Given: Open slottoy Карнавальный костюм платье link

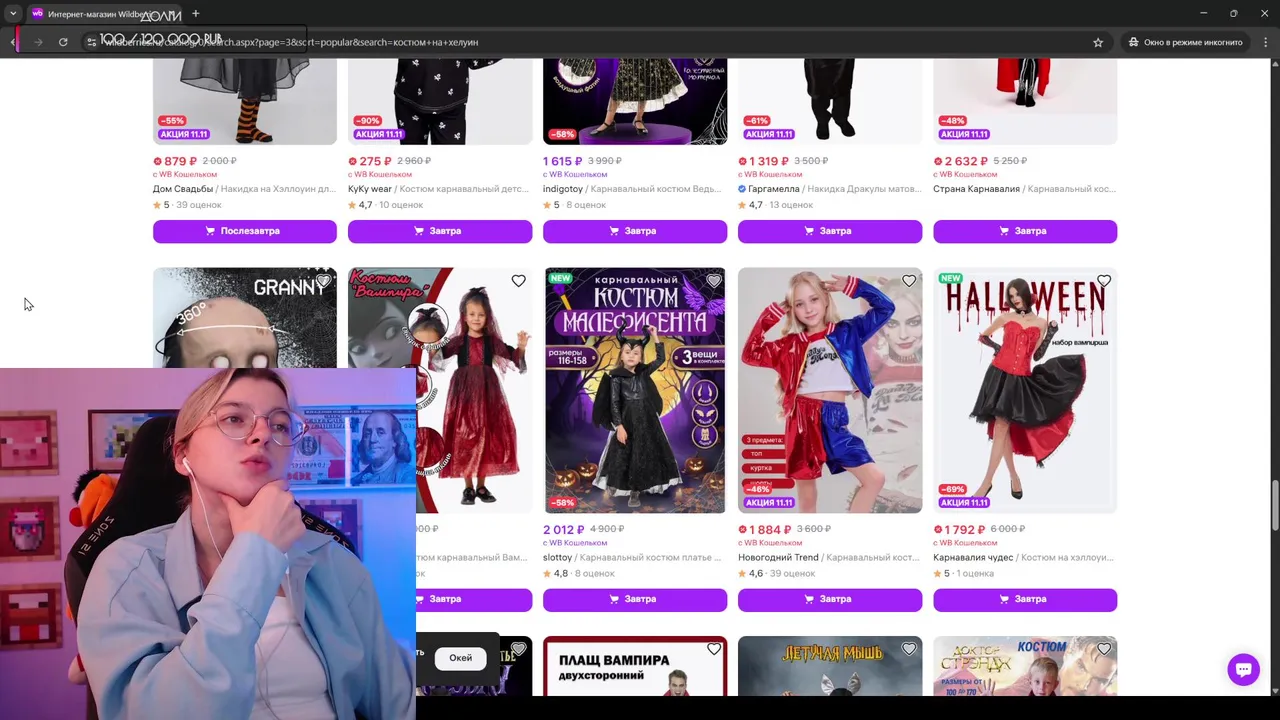Looking at the screenshot, I should click(634, 557).
